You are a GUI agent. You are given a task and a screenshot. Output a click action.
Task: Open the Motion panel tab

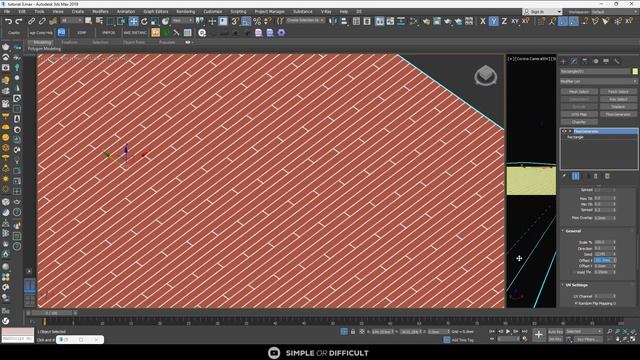click(596, 61)
